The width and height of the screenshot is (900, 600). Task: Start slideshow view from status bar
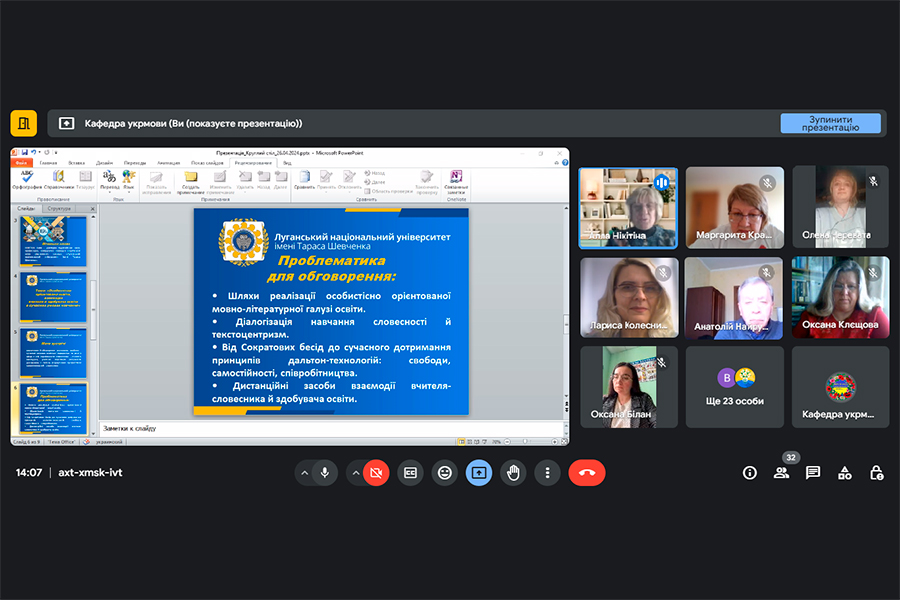pyautogui.click(x=484, y=442)
